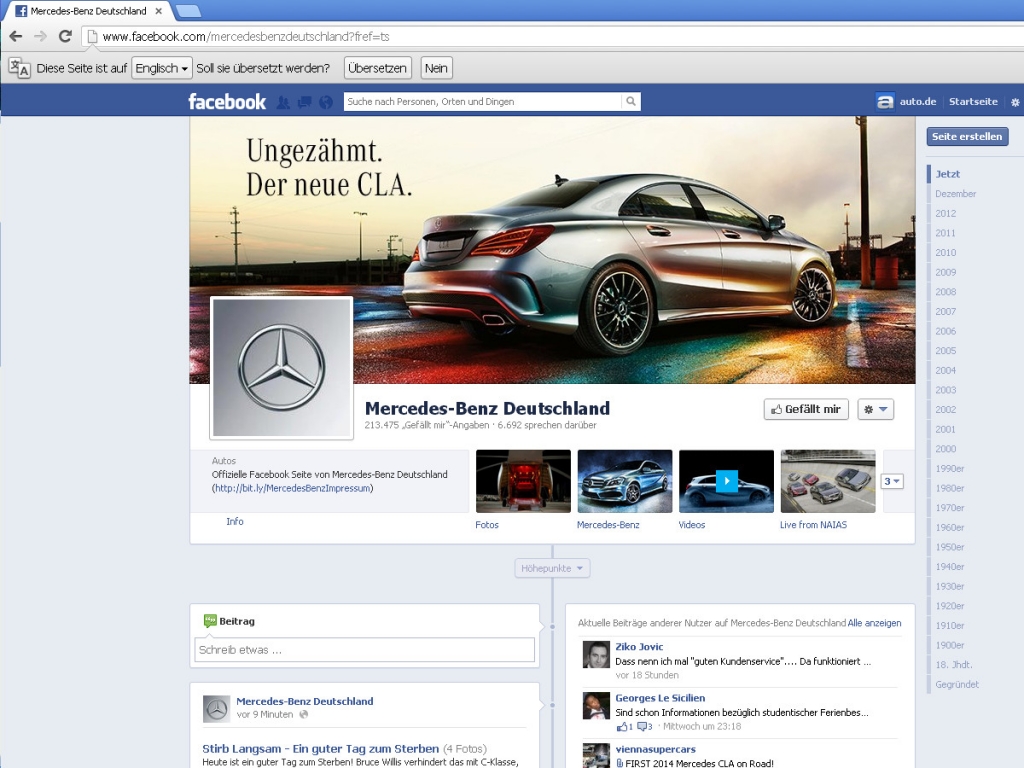The width and height of the screenshot is (1024, 768).
Task: Expand more page apps with the 3 dropdown
Action: click(x=891, y=481)
